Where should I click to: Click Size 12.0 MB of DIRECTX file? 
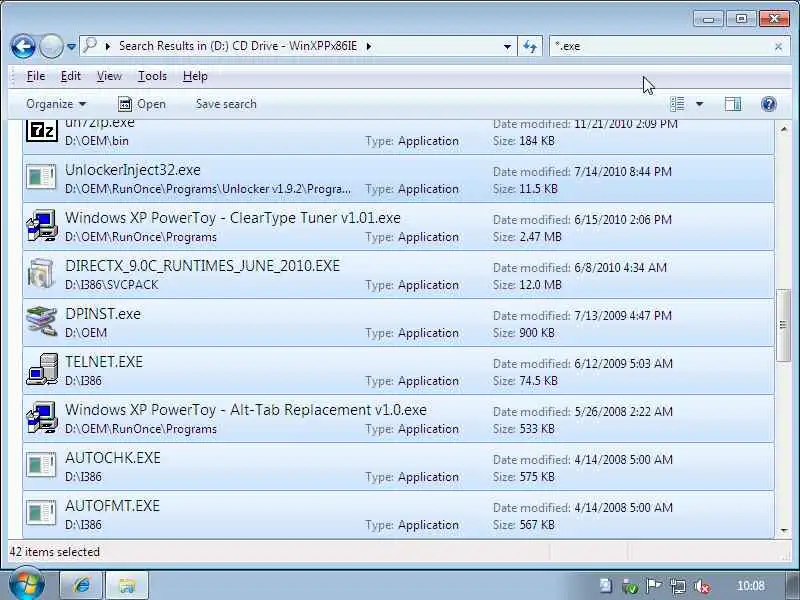click(527, 285)
